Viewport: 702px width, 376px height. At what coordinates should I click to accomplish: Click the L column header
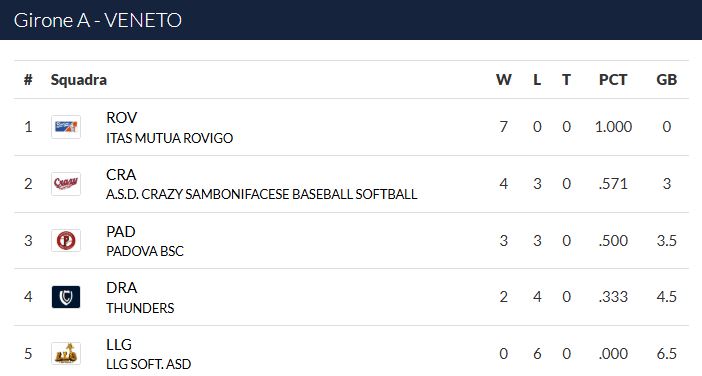(537, 80)
